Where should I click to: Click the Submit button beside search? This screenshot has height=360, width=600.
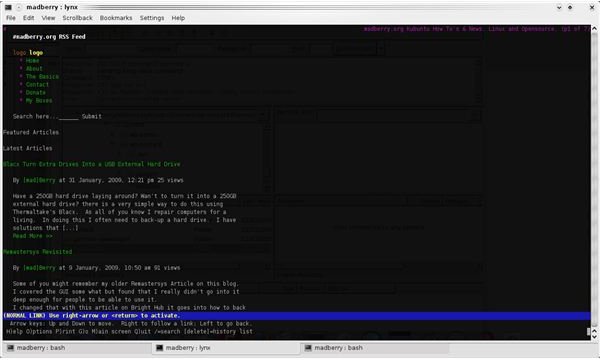click(x=92, y=116)
